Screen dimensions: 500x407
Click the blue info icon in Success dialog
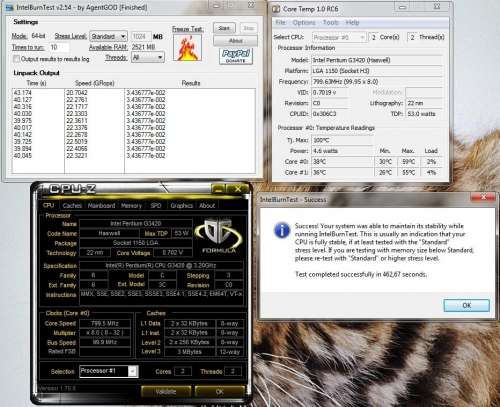(x=282, y=230)
